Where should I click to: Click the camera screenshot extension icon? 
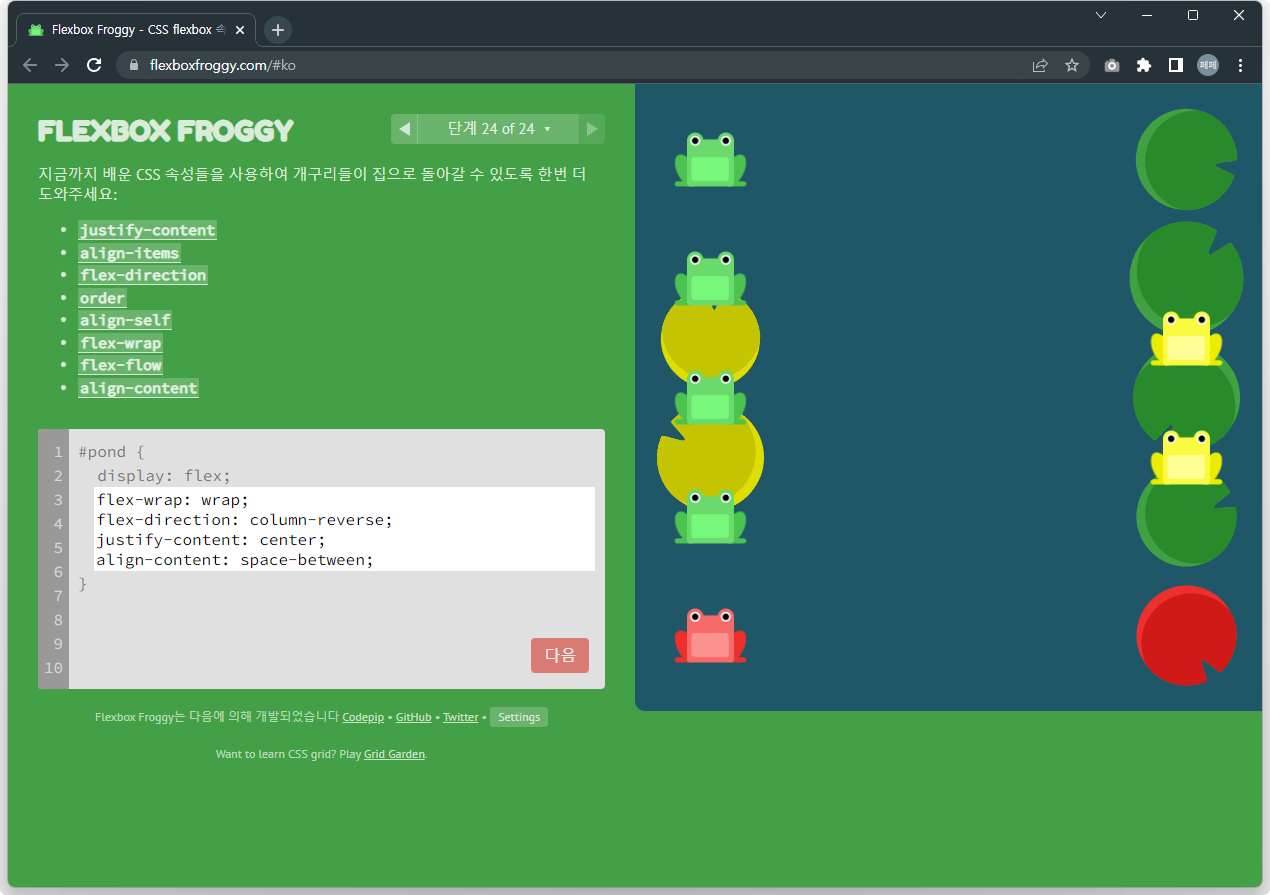[1112, 65]
